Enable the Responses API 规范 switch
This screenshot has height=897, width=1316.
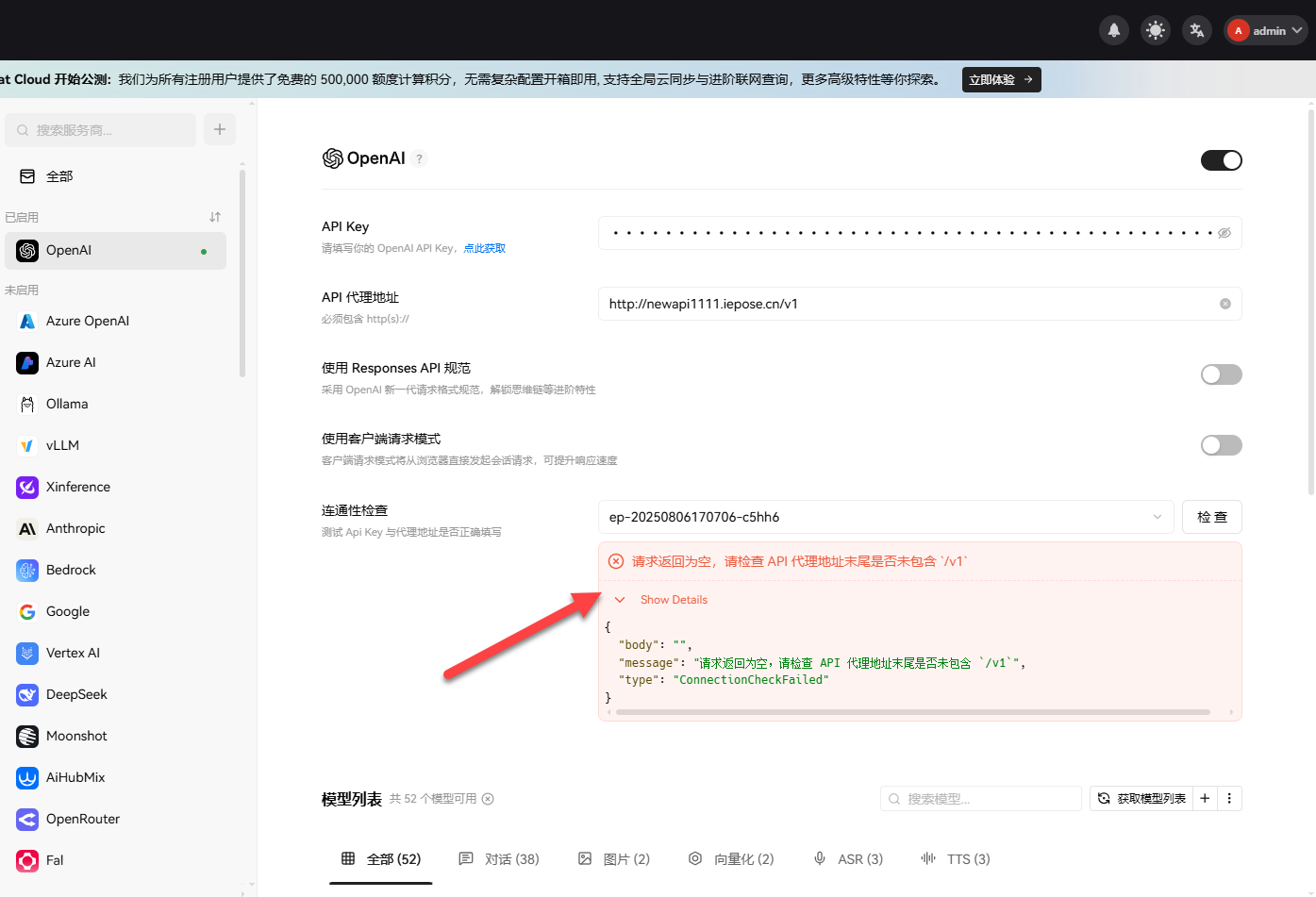tap(1221, 374)
